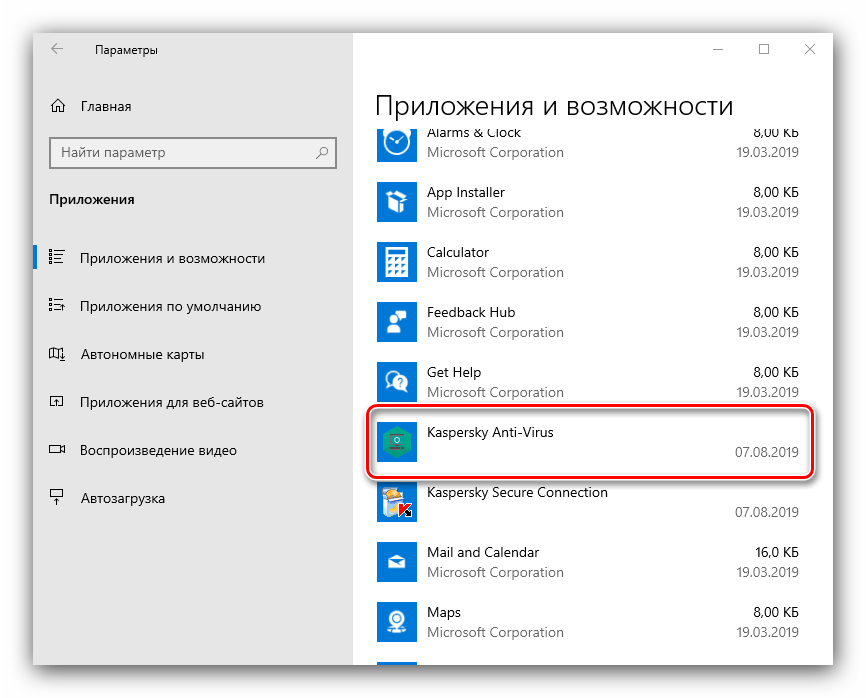Go back using the back arrow
Image resolution: width=866 pixels, height=698 pixels.
(57, 49)
